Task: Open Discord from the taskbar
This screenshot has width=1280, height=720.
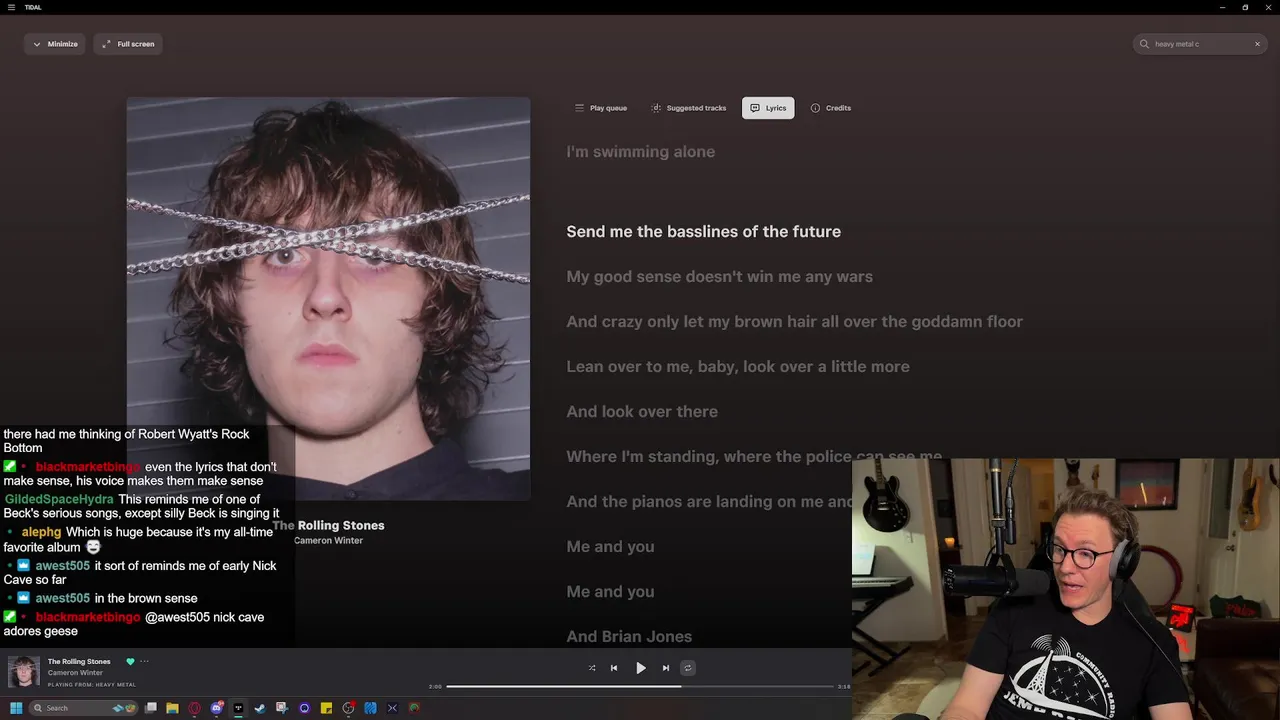Action: 217,708
